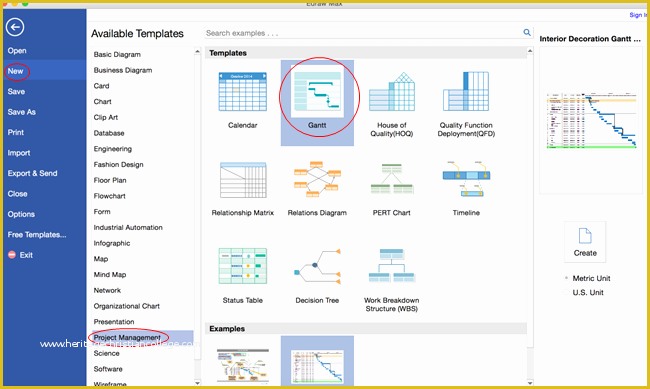
Task: Select Presentation category
Action: click(x=114, y=322)
